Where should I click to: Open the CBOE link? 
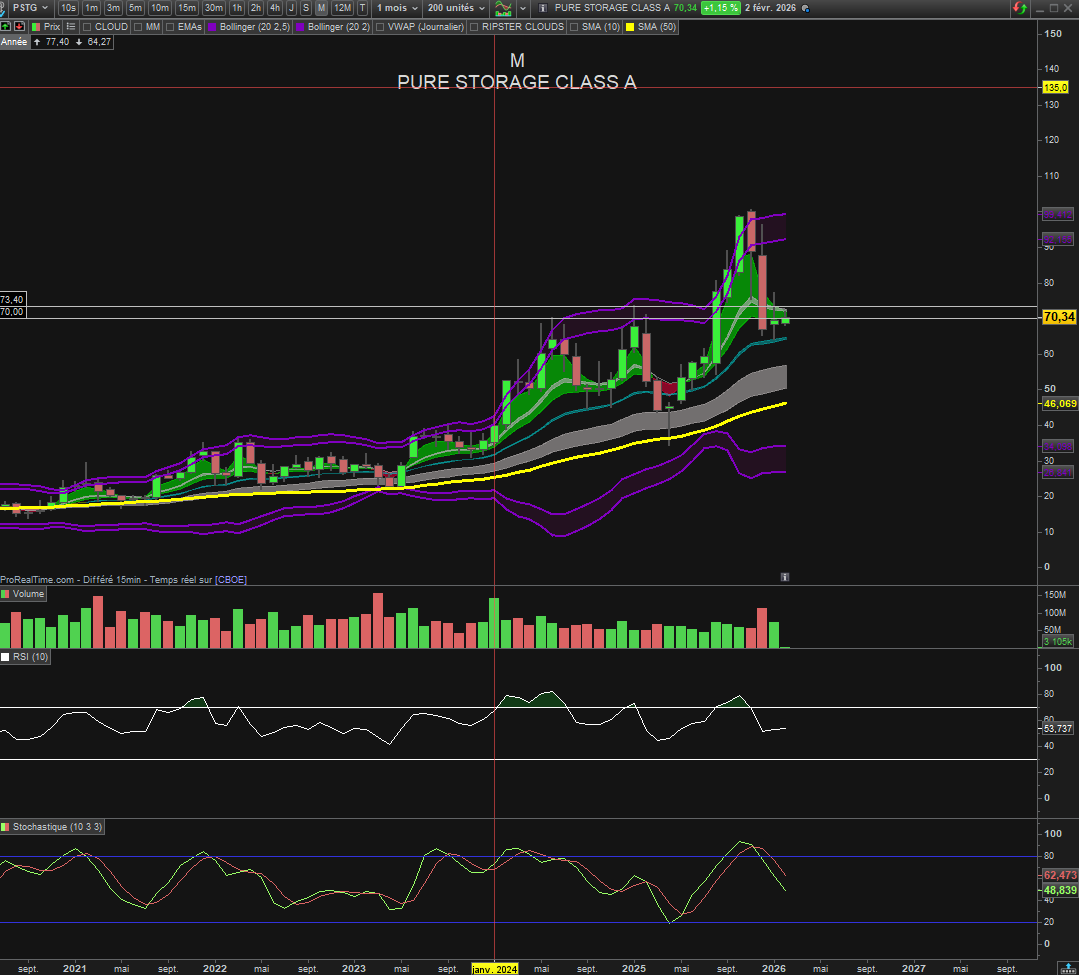click(231, 580)
